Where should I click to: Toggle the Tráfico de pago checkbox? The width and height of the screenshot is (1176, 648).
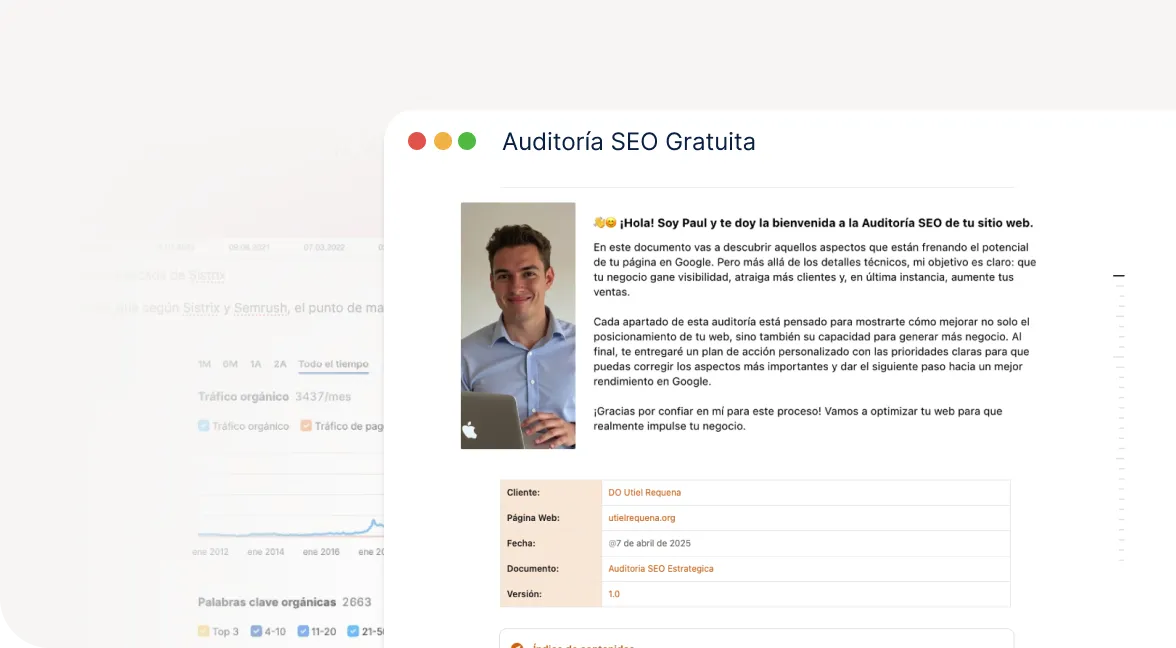click(x=306, y=426)
